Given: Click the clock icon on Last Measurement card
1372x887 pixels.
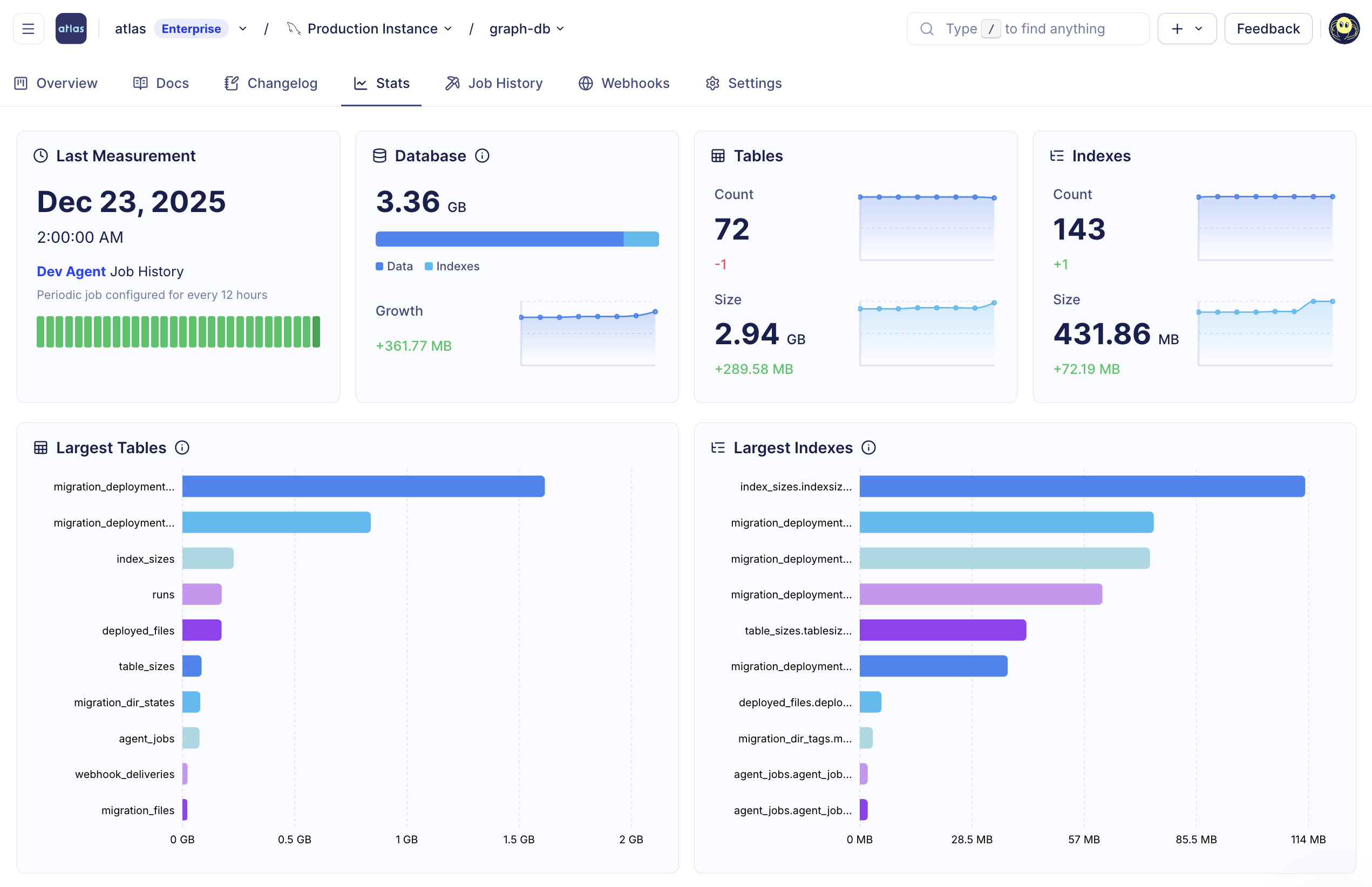Looking at the screenshot, I should (41, 155).
